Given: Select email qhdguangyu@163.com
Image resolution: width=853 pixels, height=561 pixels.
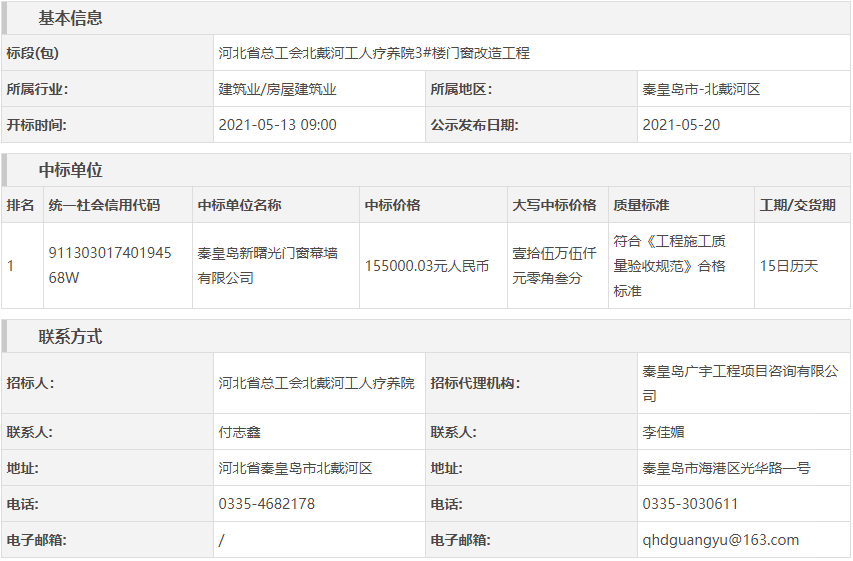Looking at the screenshot, I should (721, 540).
